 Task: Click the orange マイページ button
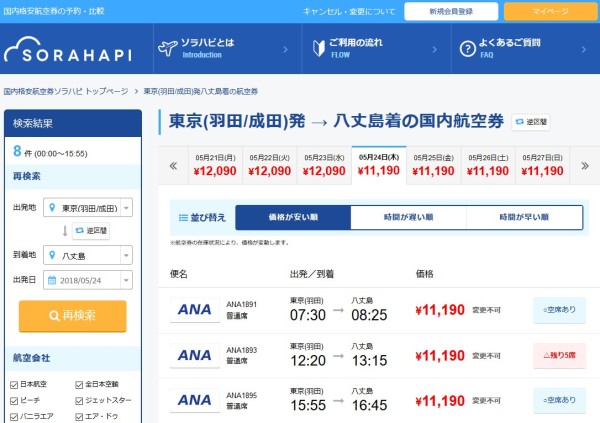[551, 11]
